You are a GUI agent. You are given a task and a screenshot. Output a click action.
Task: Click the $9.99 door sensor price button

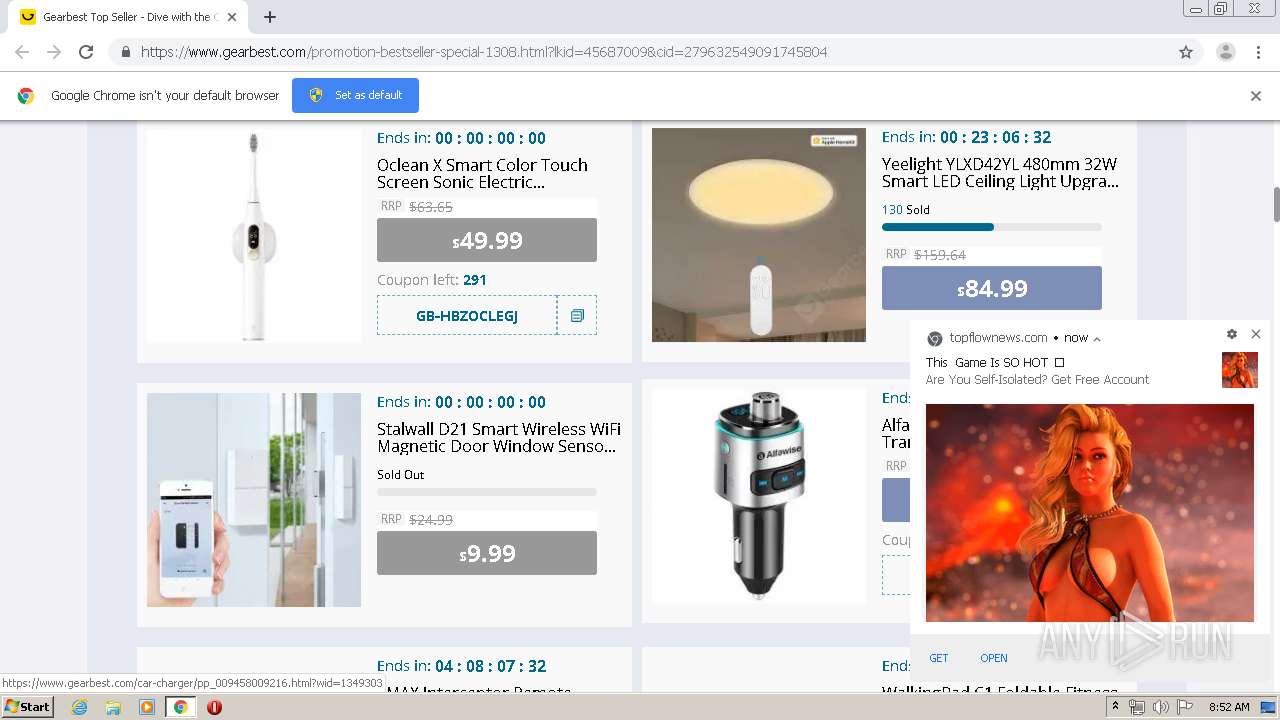[487, 553]
